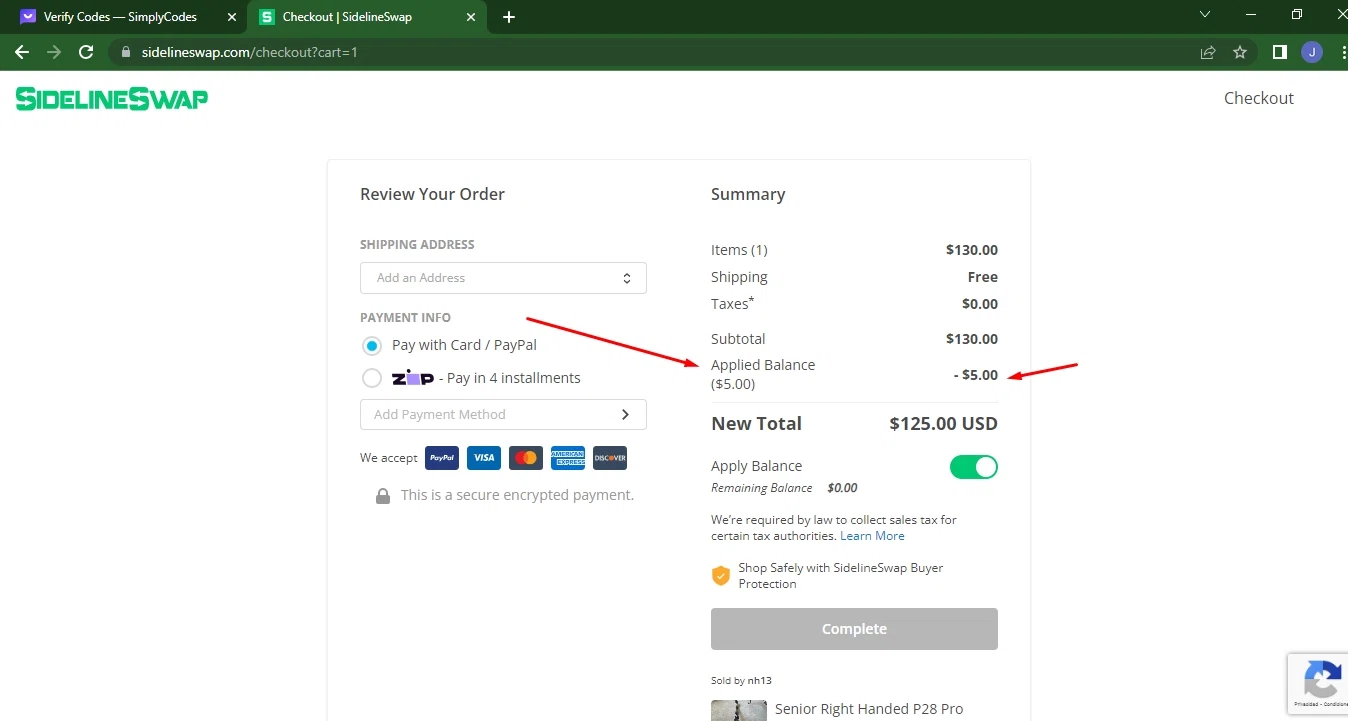The image size is (1348, 721).
Task: Click the Applied Balance ($5.00) label
Action: point(763,374)
